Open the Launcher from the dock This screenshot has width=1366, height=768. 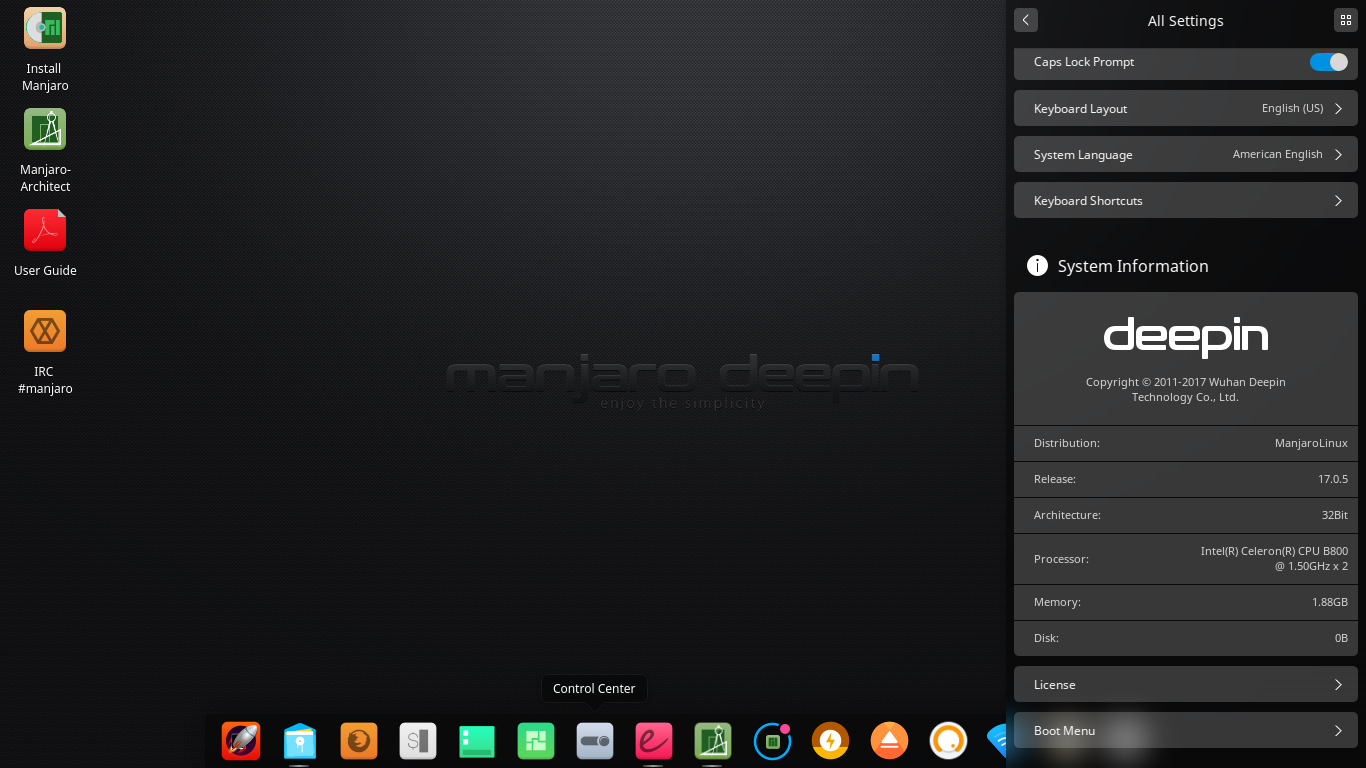(x=241, y=741)
